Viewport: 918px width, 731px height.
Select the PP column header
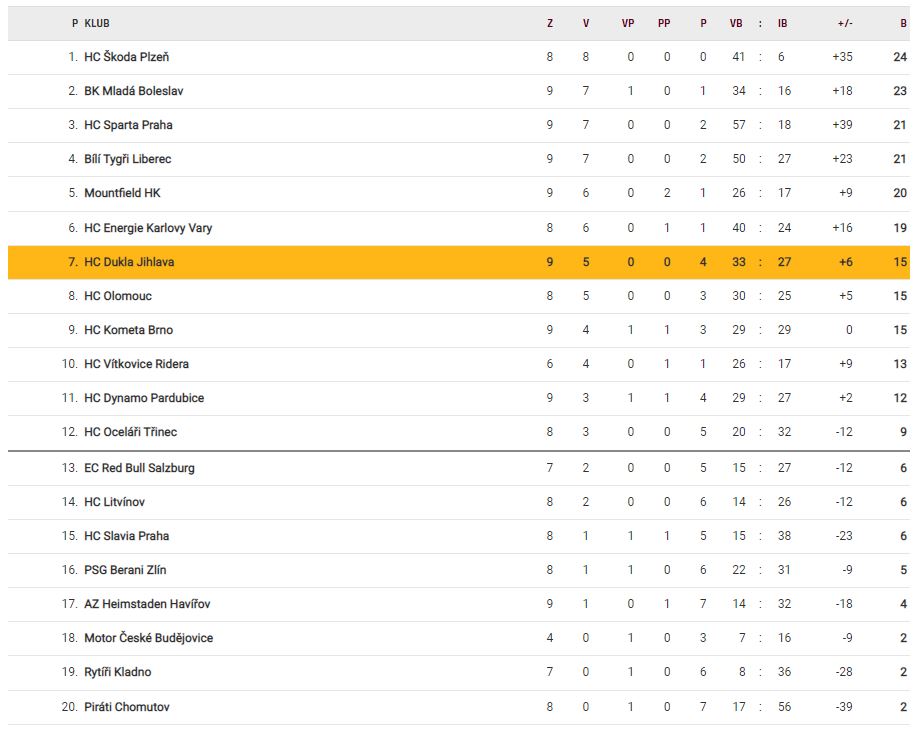pyautogui.click(x=664, y=23)
